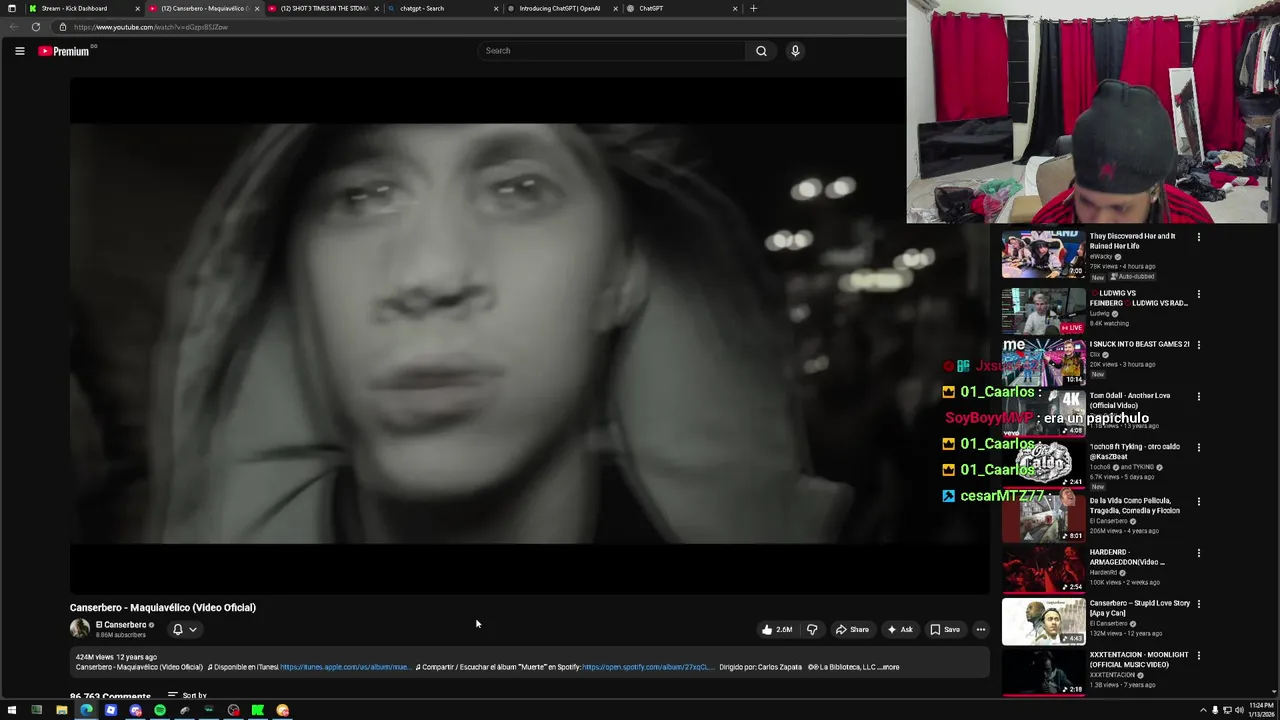Open the green Kick app in taskbar
The image size is (1280, 720).
click(x=258, y=710)
